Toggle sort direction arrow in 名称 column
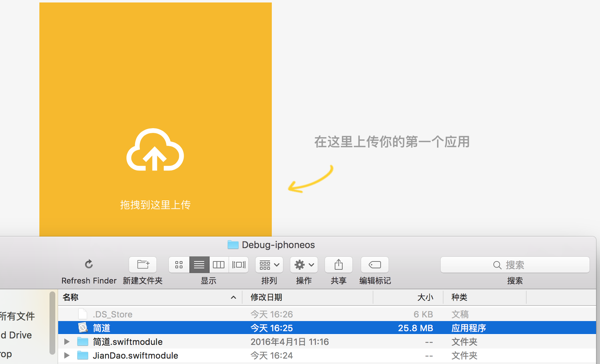 coord(233,297)
